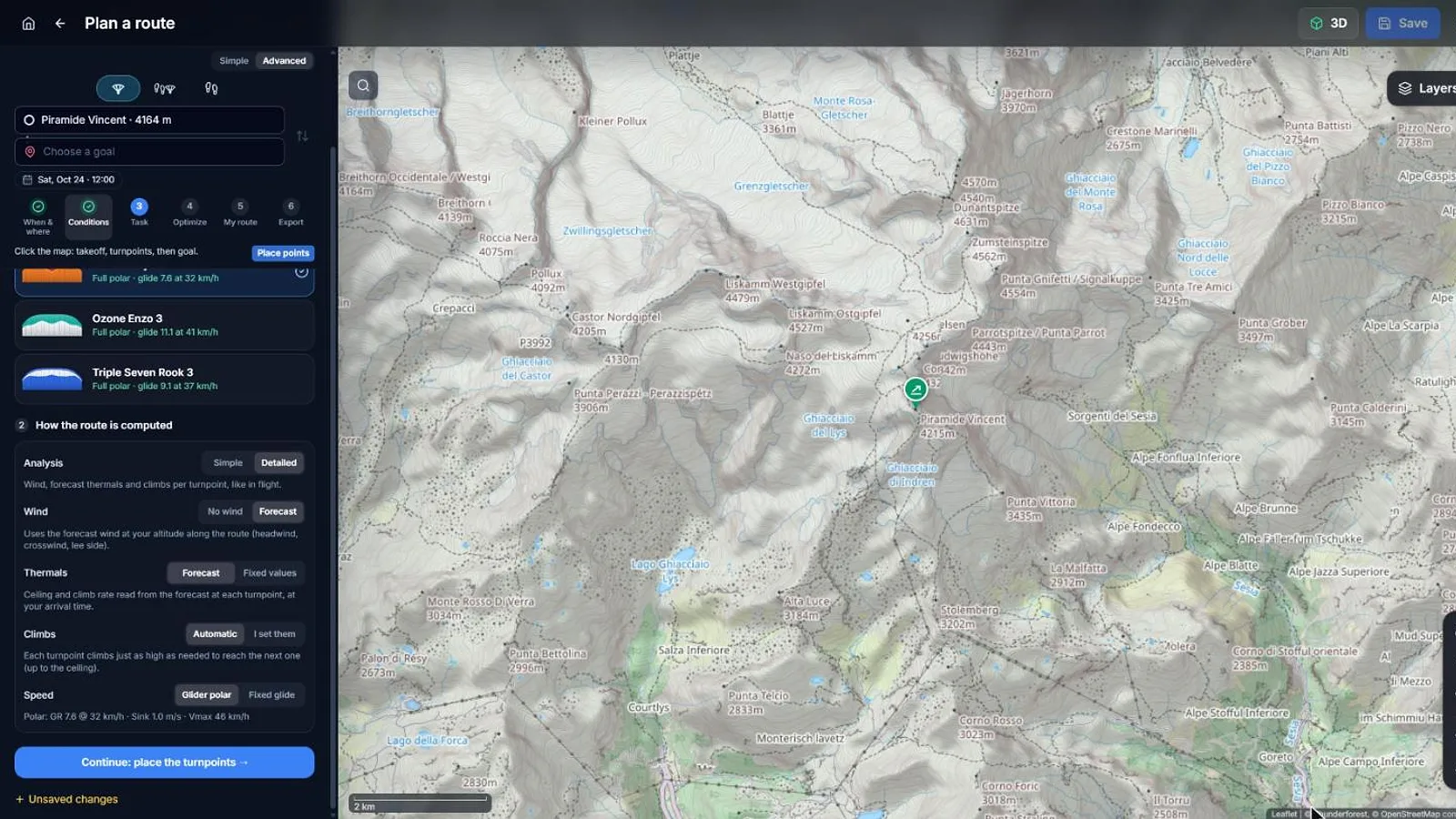The width and height of the screenshot is (1456, 819).
Task: Click the Ozone Enzo 3 glider thumbnail
Action: pyautogui.click(x=52, y=325)
